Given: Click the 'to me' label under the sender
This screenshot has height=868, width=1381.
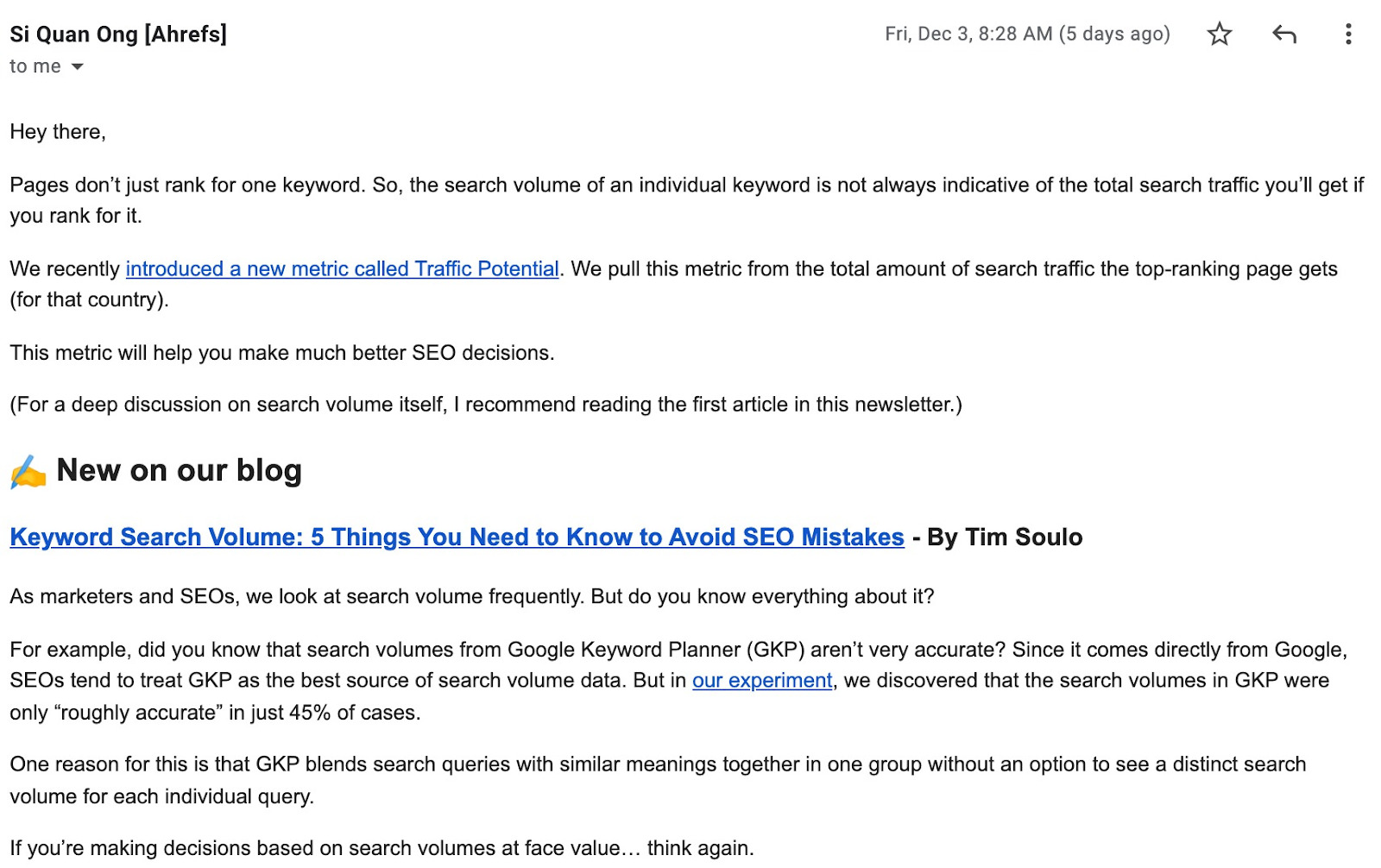Looking at the screenshot, I should [35, 66].
